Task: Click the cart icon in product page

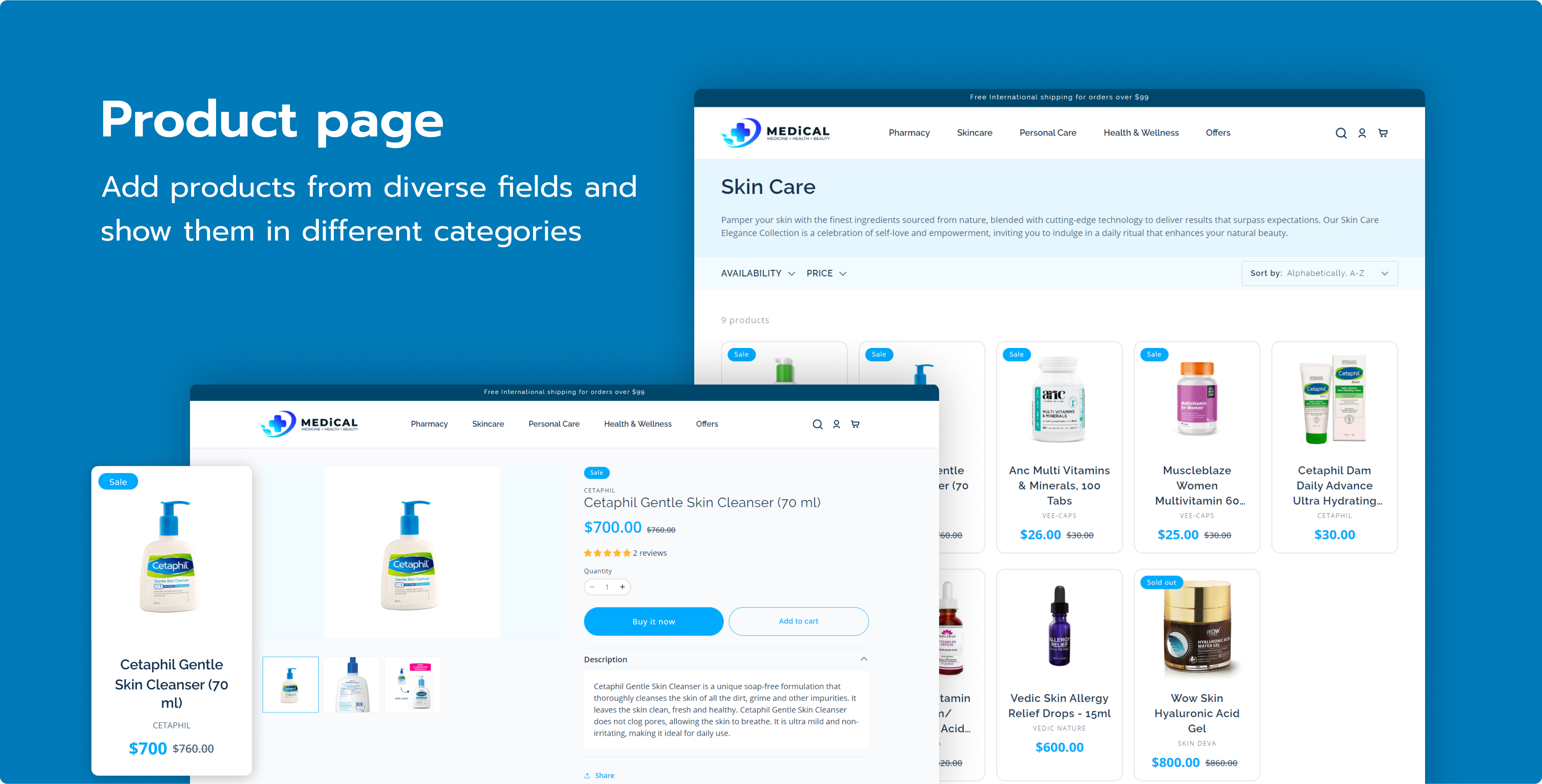Action: click(x=857, y=424)
